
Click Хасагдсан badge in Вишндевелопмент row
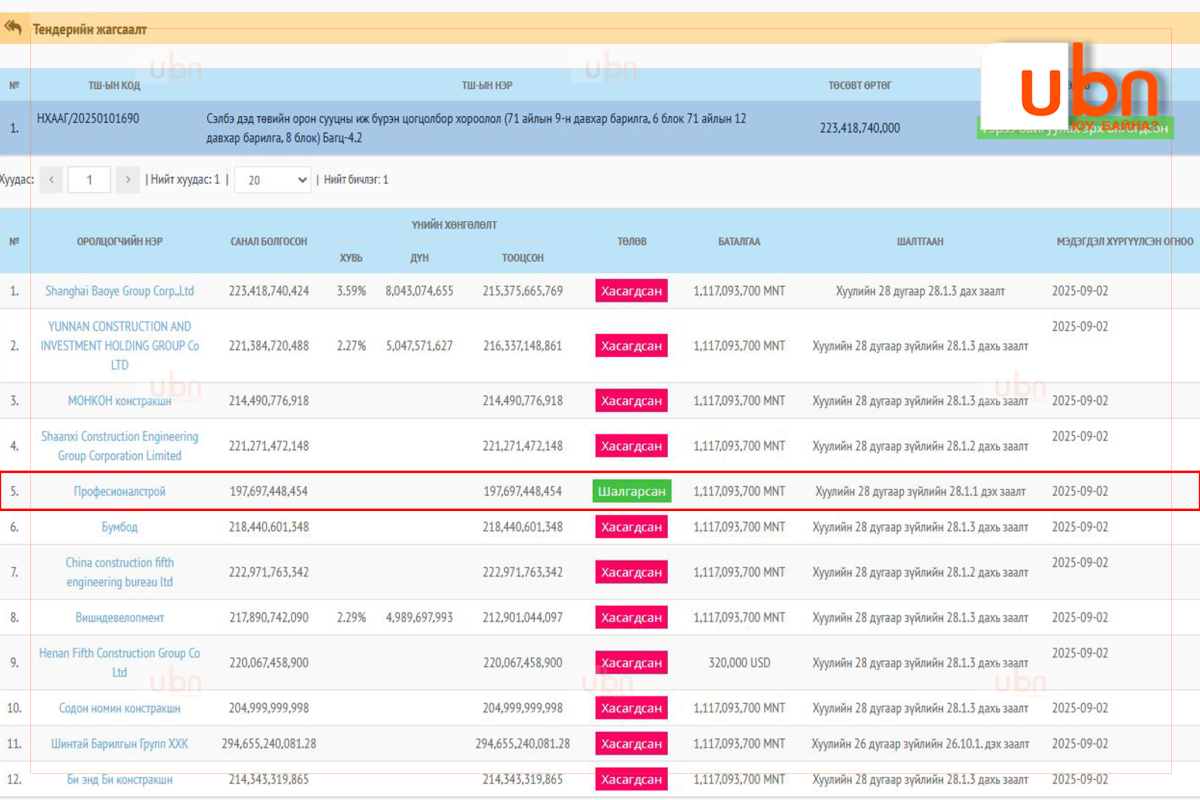click(x=631, y=618)
